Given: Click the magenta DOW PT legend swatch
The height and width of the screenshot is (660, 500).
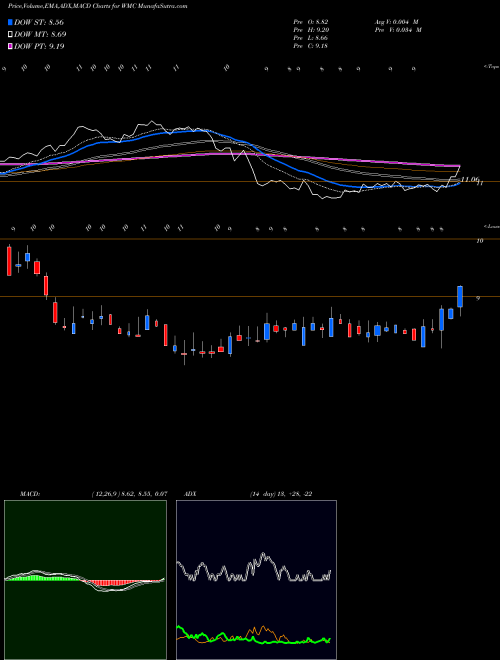Looking at the screenshot, I should pyautogui.click(x=10, y=46).
